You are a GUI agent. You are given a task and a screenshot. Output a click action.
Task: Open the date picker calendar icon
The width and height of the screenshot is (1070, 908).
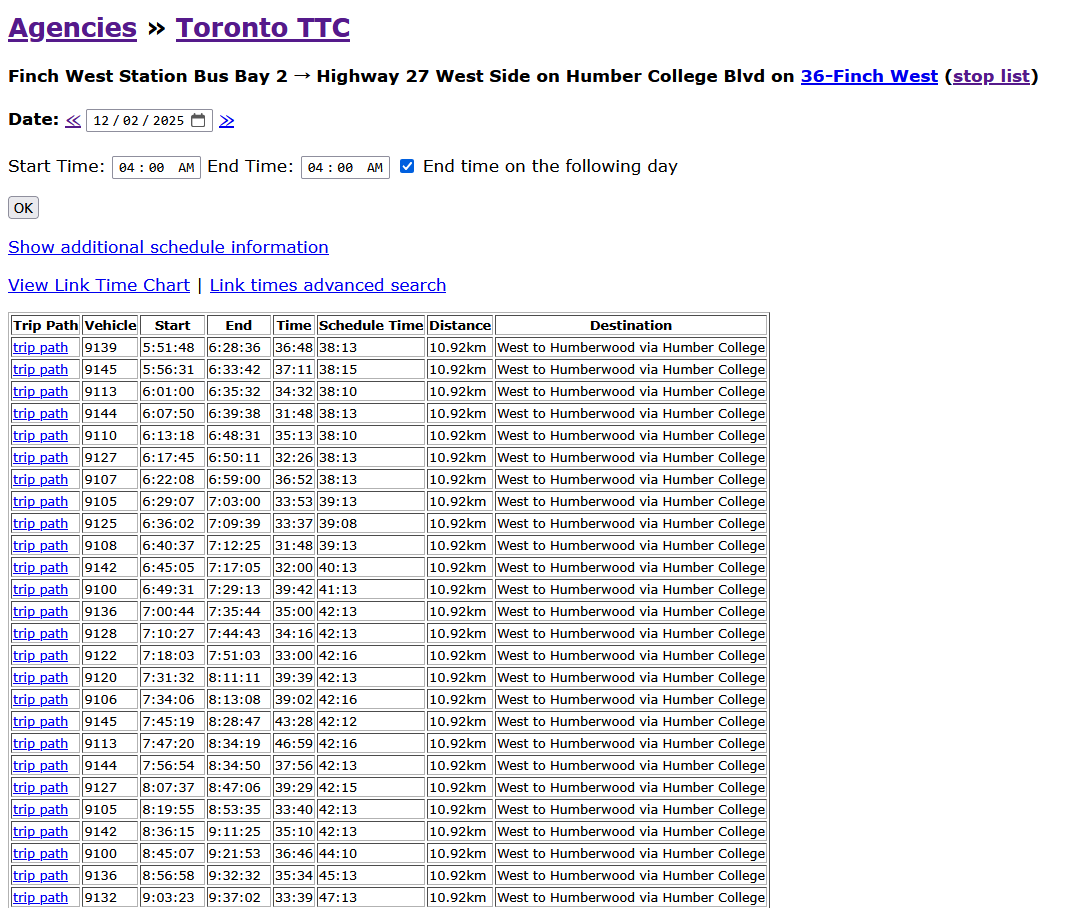[x=198, y=120]
